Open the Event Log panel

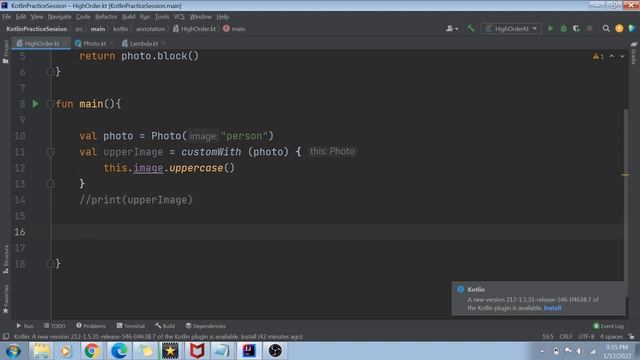click(609, 326)
